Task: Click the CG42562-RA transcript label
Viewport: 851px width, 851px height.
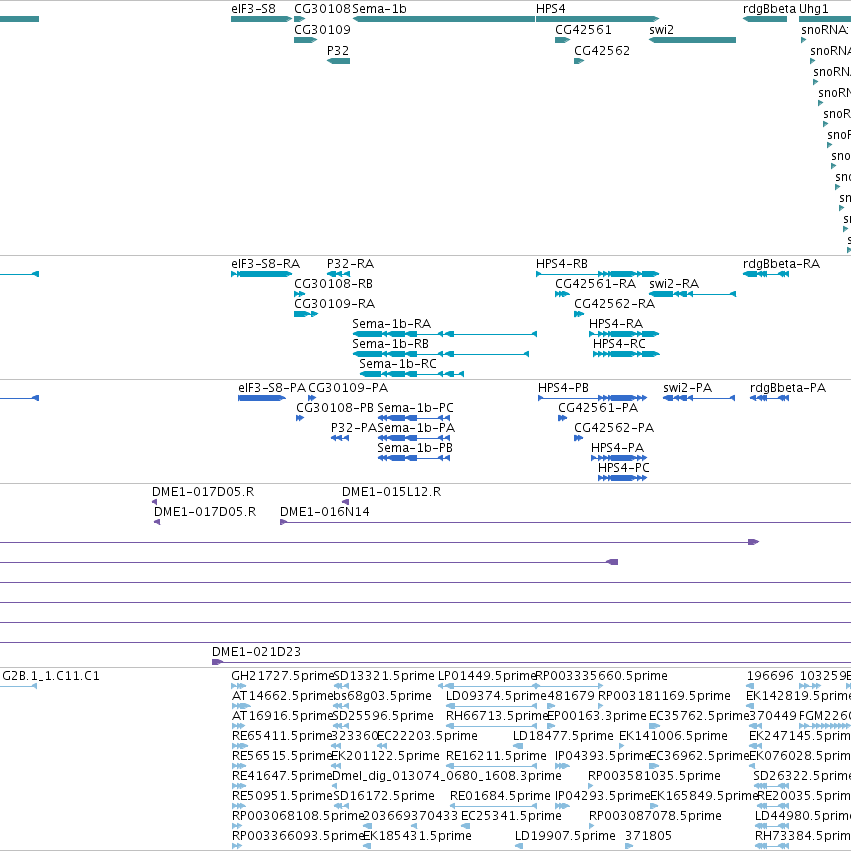Action: [x=614, y=304]
